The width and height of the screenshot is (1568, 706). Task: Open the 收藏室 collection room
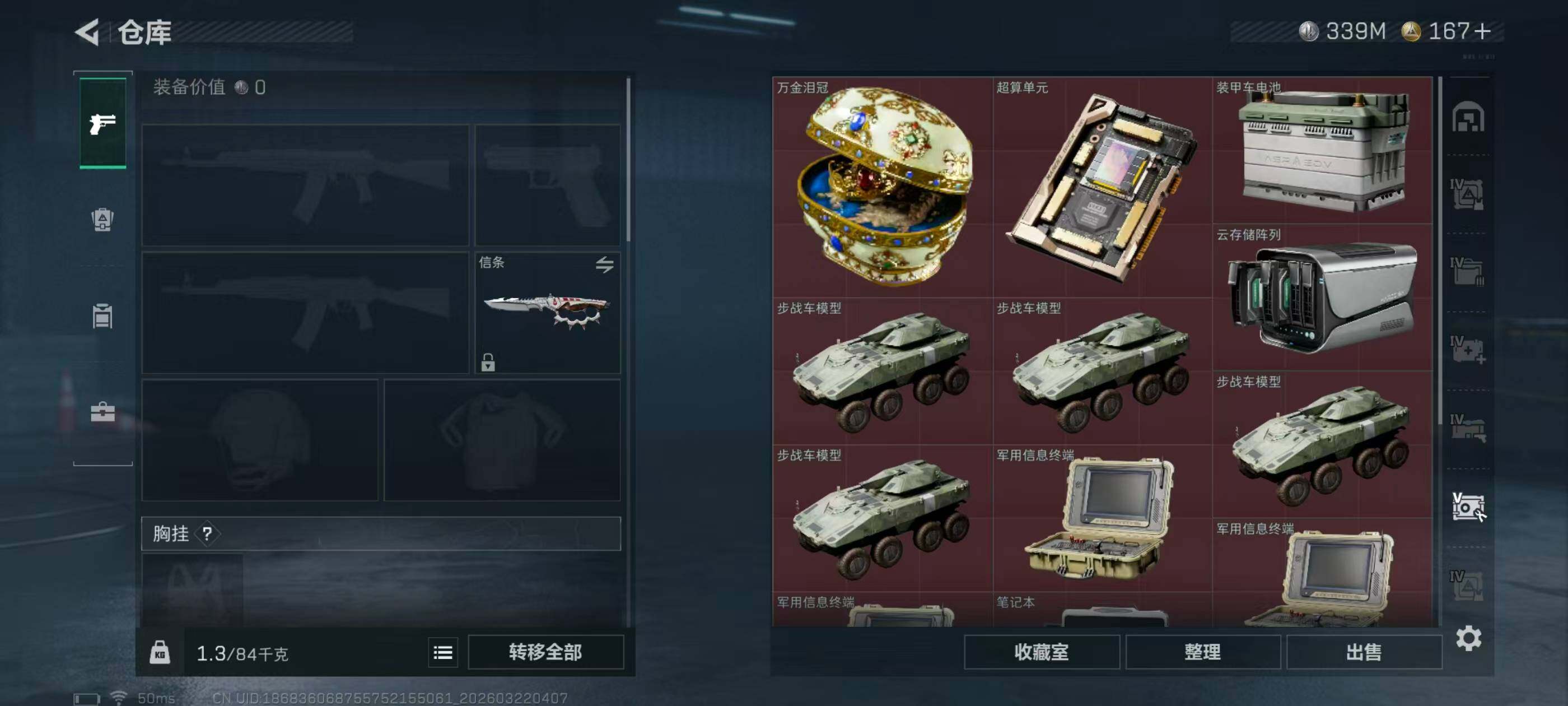click(x=1041, y=652)
